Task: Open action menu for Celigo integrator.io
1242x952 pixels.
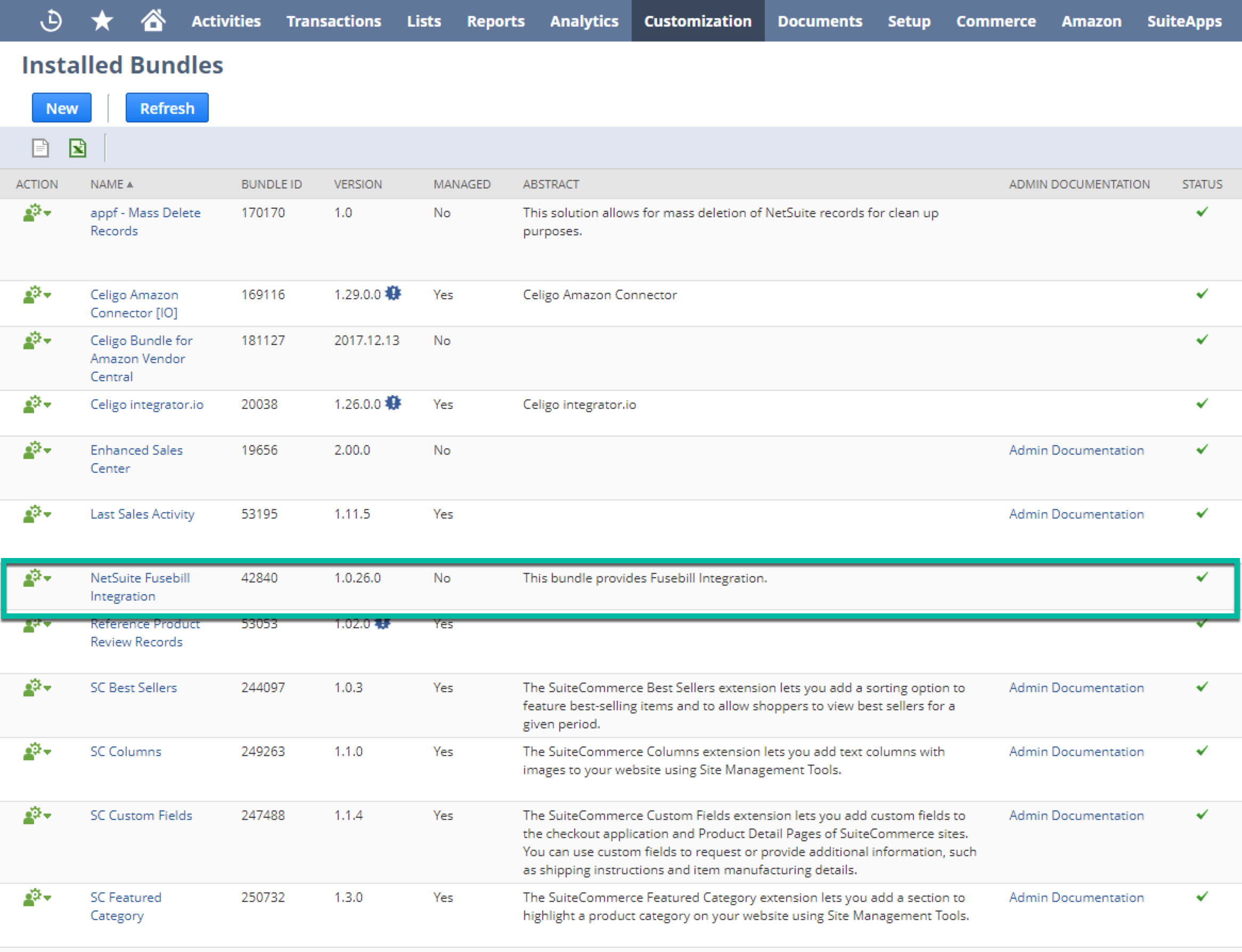Action: [37, 404]
